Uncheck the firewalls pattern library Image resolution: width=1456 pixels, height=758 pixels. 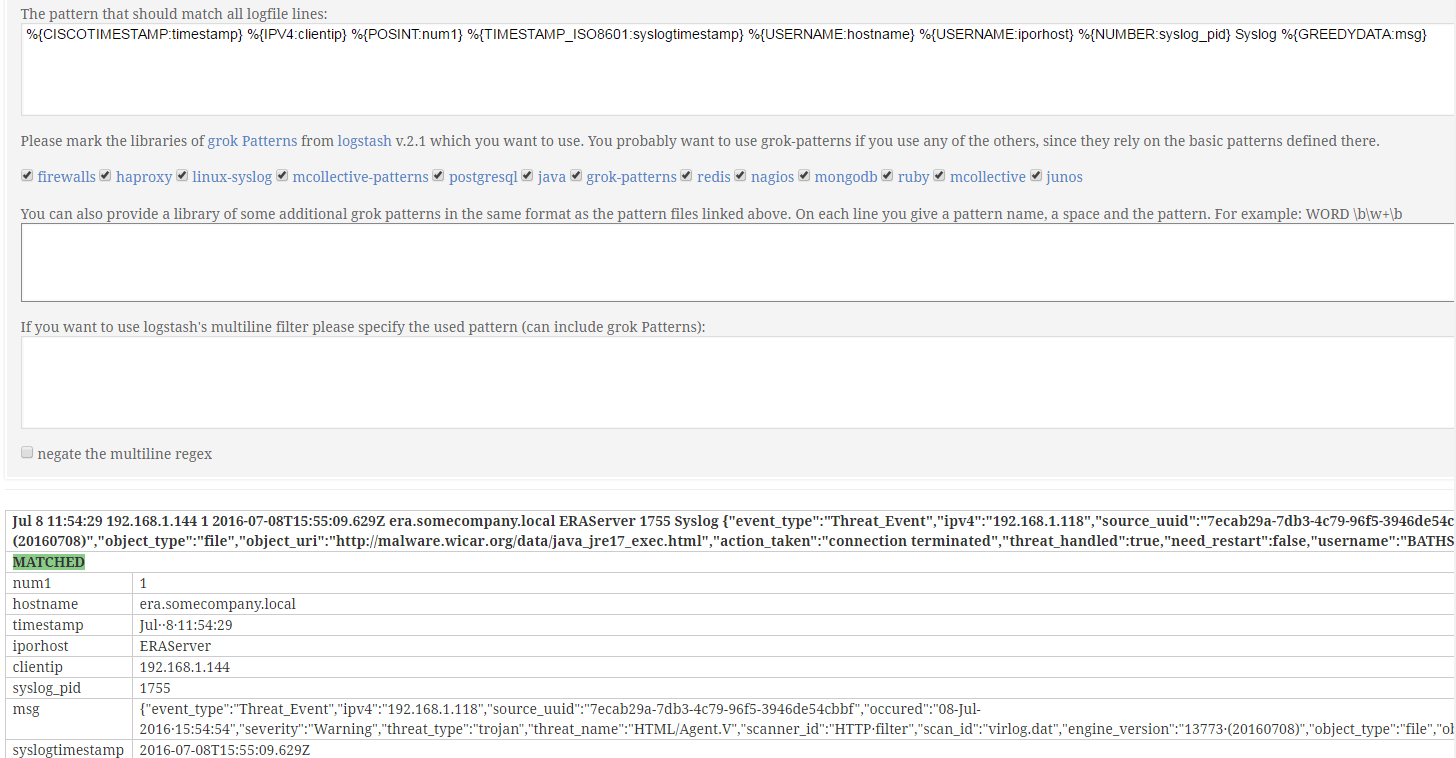(x=27, y=176)
